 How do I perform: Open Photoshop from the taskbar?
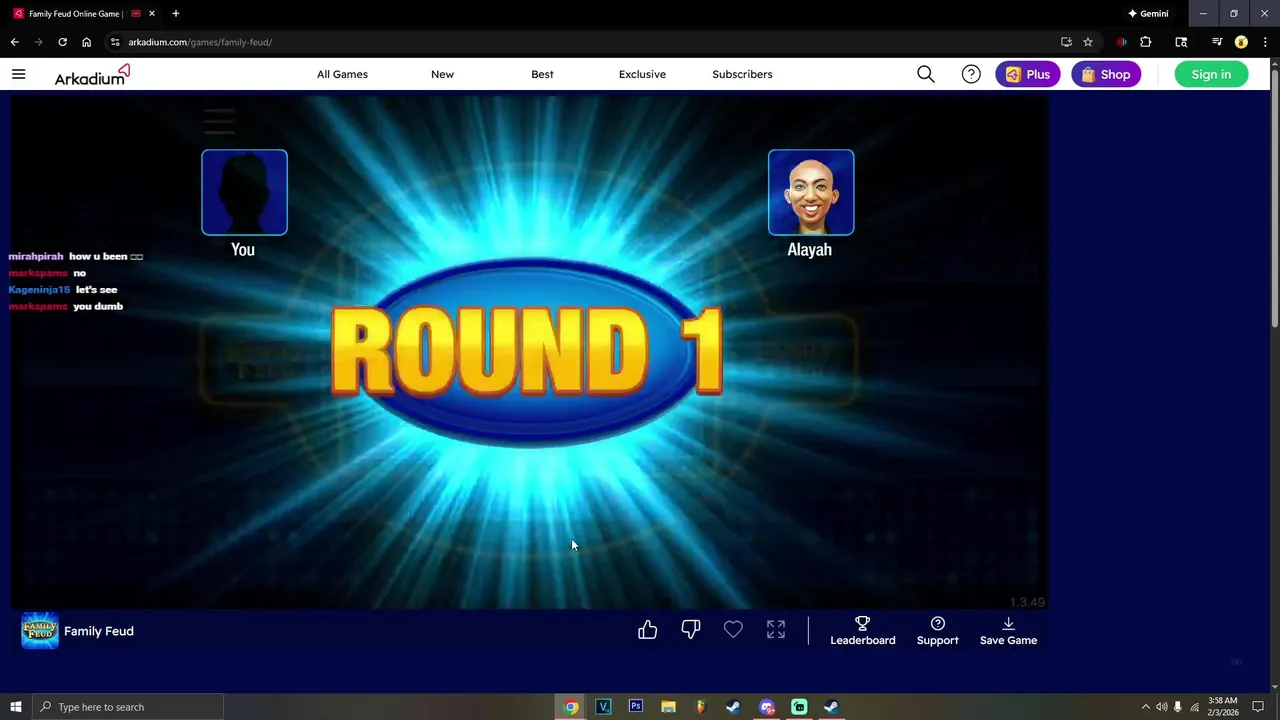click(635, 707)
